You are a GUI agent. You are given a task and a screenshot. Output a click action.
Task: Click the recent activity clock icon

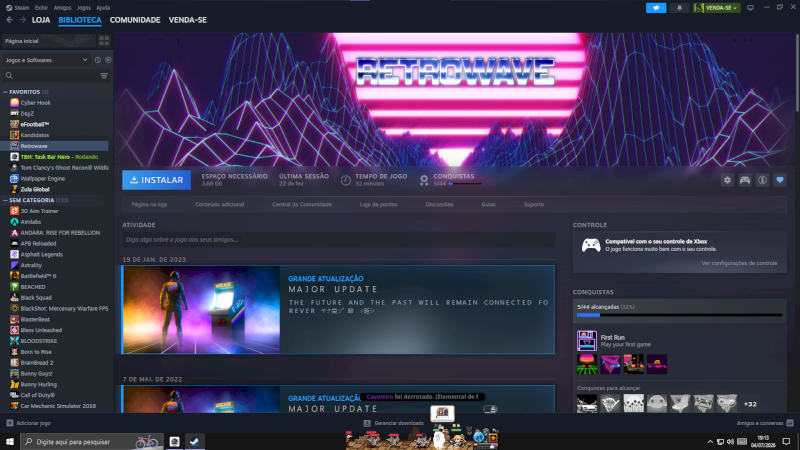97,60
